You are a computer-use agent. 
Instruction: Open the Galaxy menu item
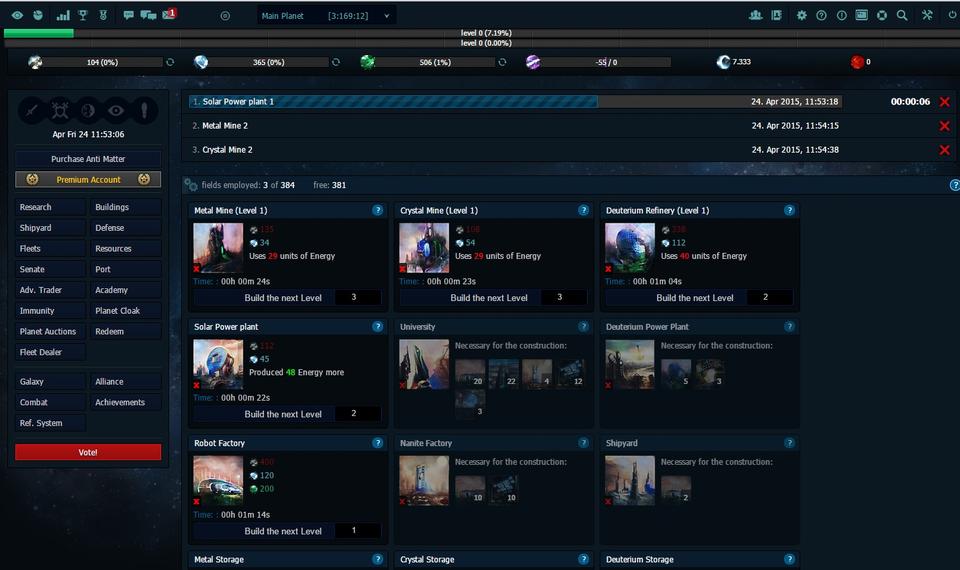[50, 381]
